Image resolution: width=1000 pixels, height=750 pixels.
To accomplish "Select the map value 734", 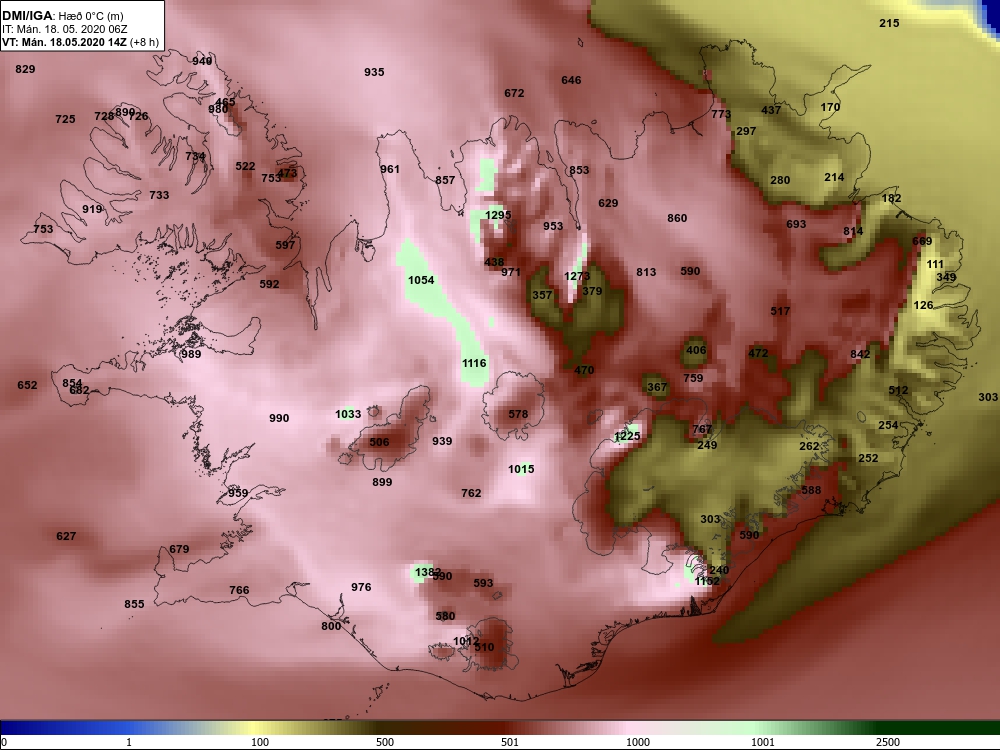I will [195, 156].
